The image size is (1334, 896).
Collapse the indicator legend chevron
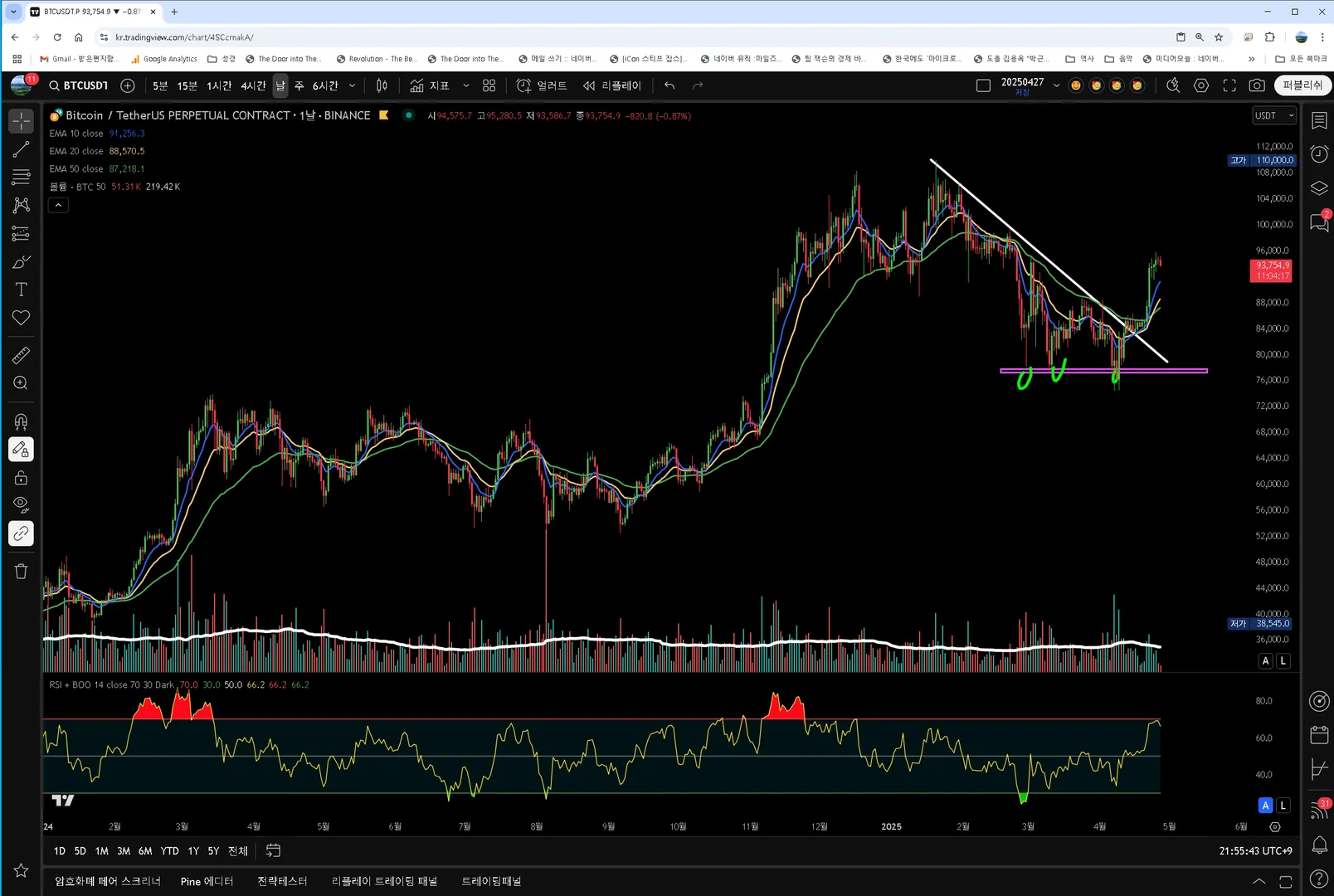(x=58, y=205)
